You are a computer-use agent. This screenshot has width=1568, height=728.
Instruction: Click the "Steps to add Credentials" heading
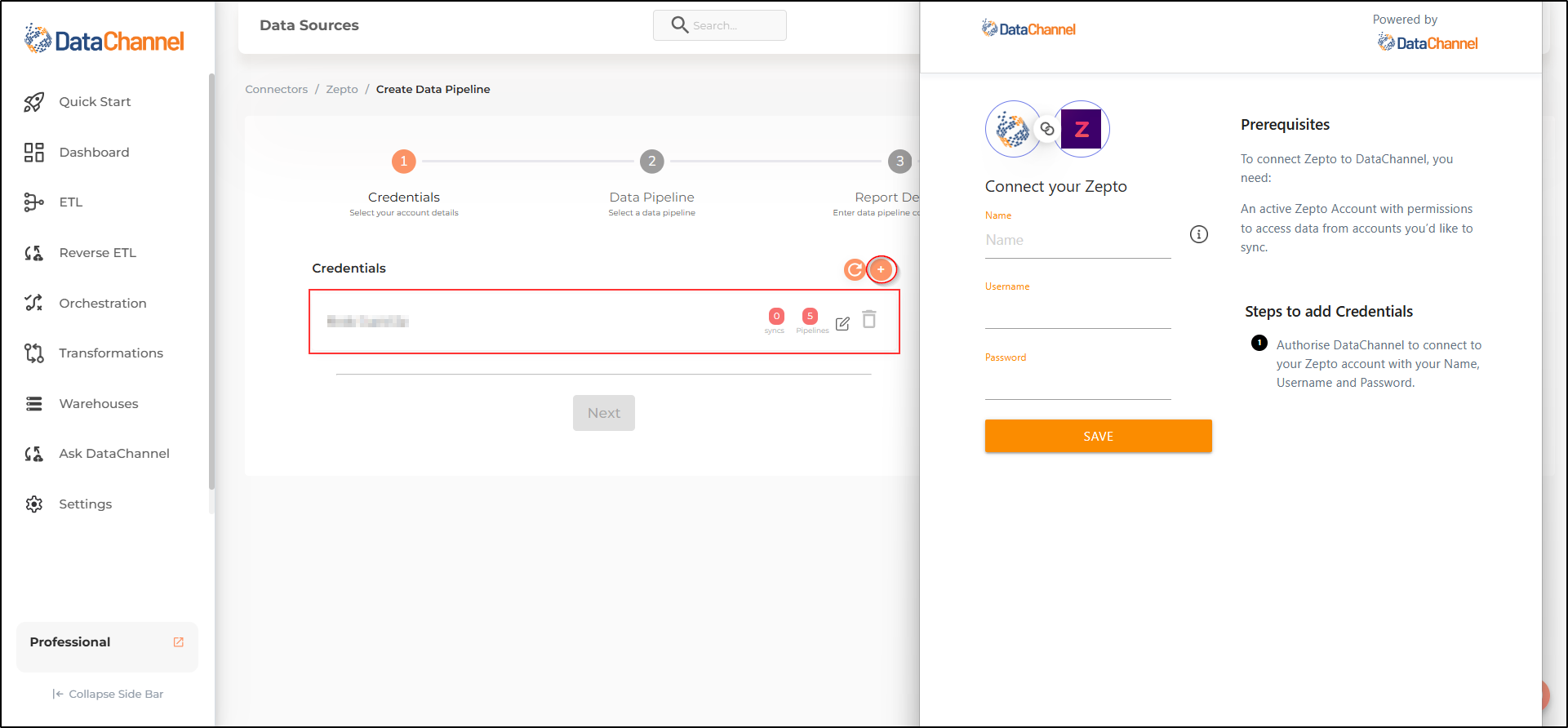coord(1328,312)
